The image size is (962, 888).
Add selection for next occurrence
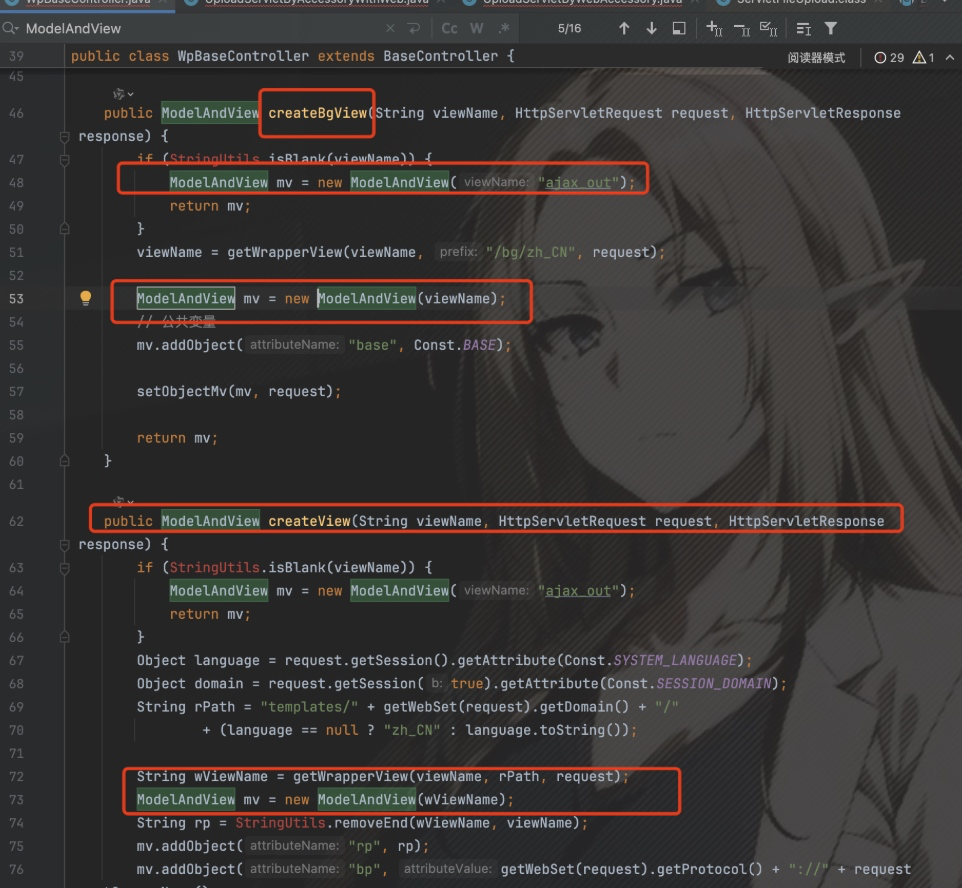(x=714, y=28)
